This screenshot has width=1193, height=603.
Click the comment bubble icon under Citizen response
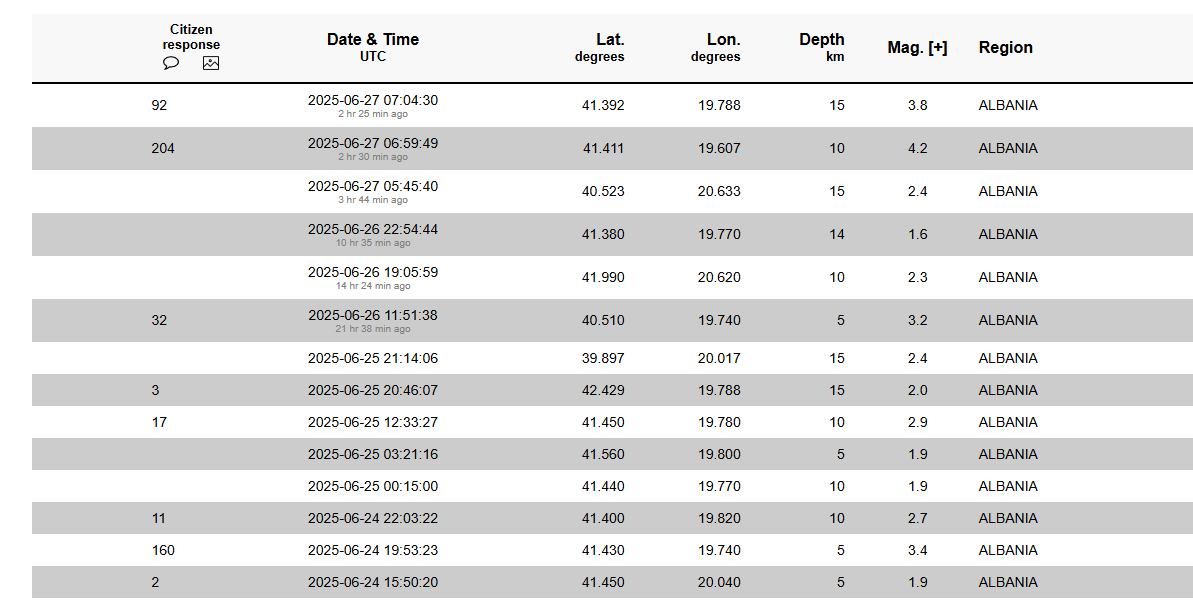[171, 63]
